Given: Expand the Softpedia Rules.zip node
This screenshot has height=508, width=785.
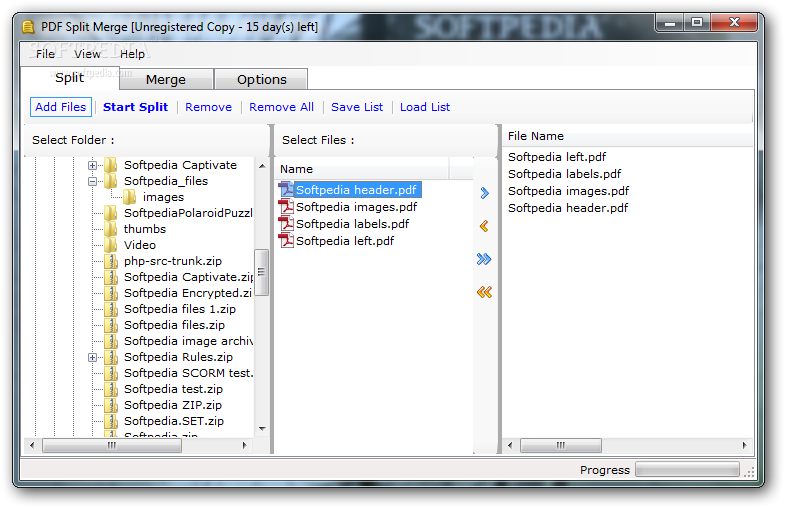Looking at the screenshot, I should 92,357.
